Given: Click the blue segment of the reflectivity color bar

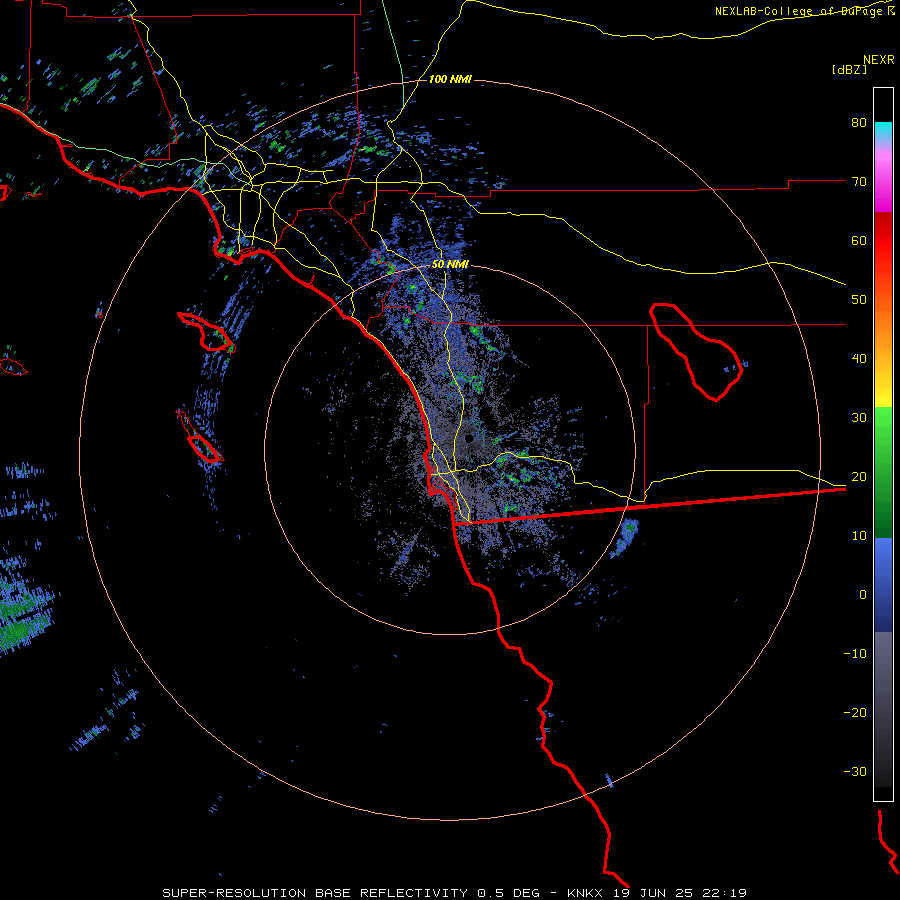Looking at the screenshot, I should [883, 584].
